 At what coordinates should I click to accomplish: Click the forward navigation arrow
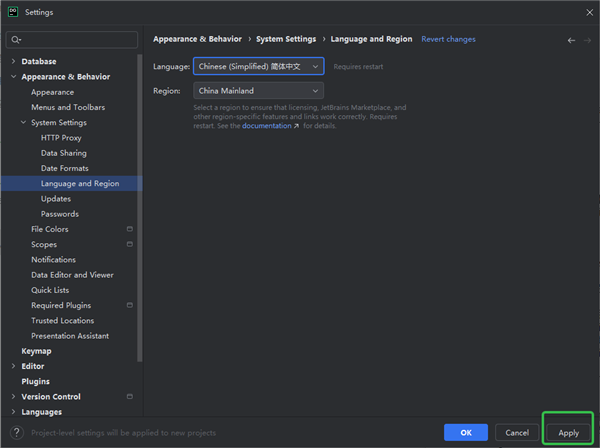point(586,40)
